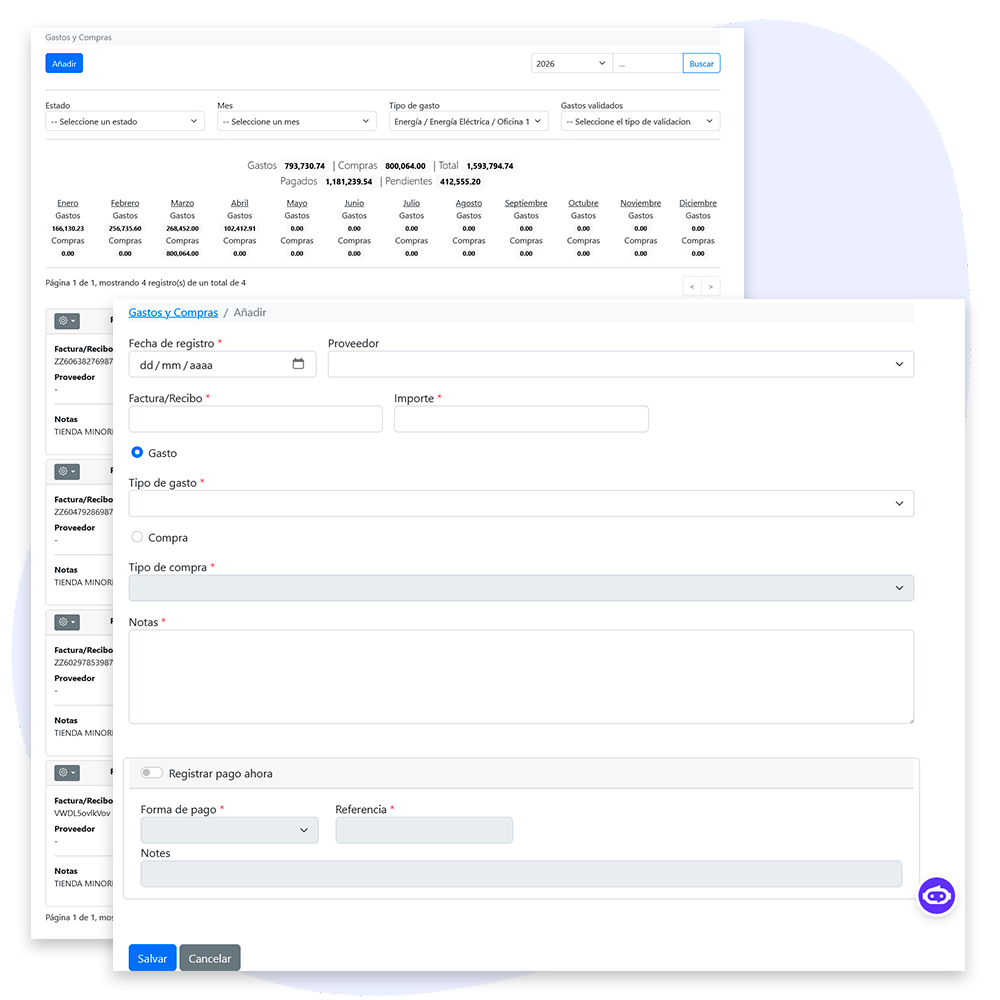Open the 2026 year selector

click(x=571, y=64)
